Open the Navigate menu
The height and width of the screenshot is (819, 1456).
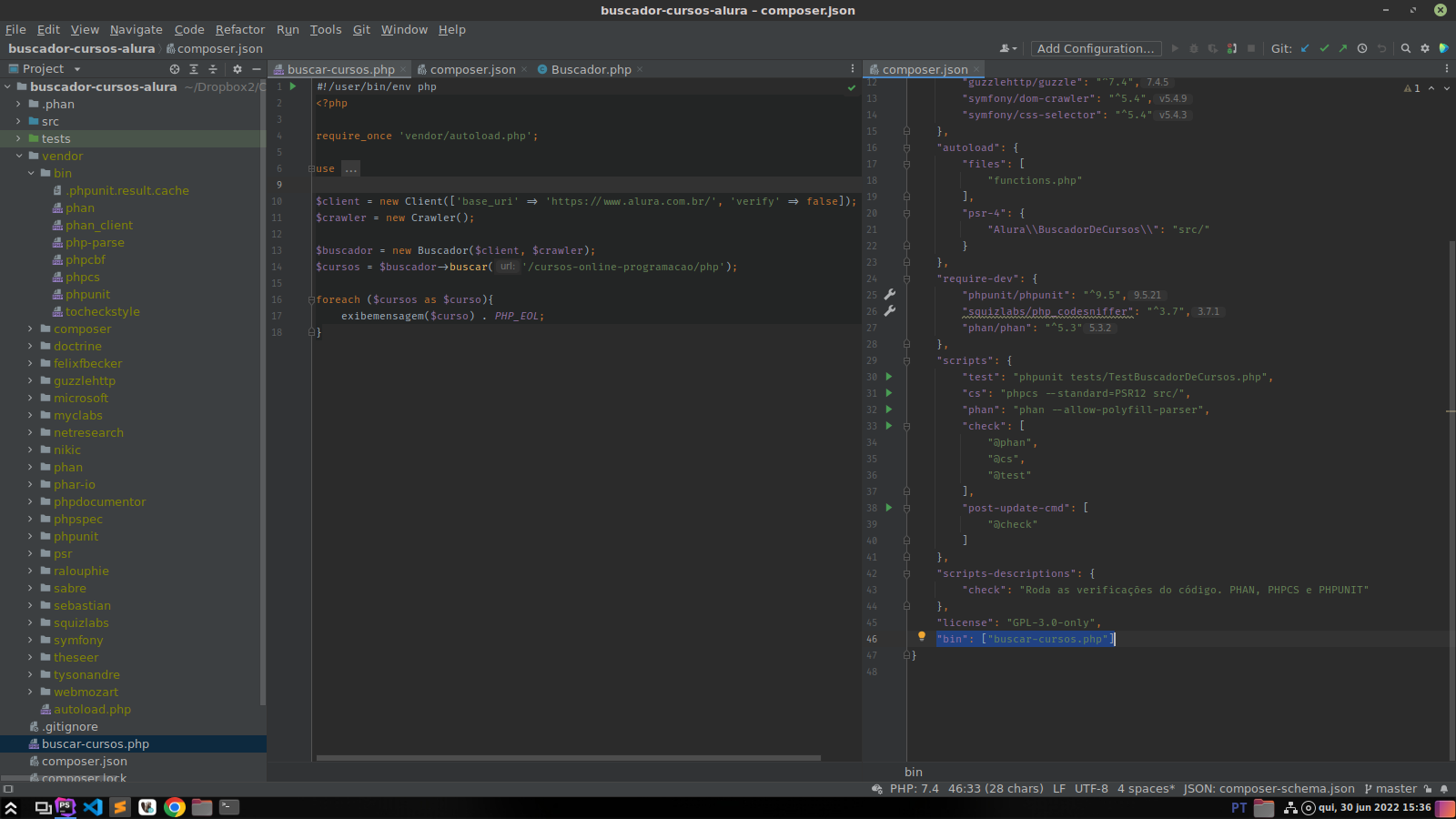tap(136, 30)
